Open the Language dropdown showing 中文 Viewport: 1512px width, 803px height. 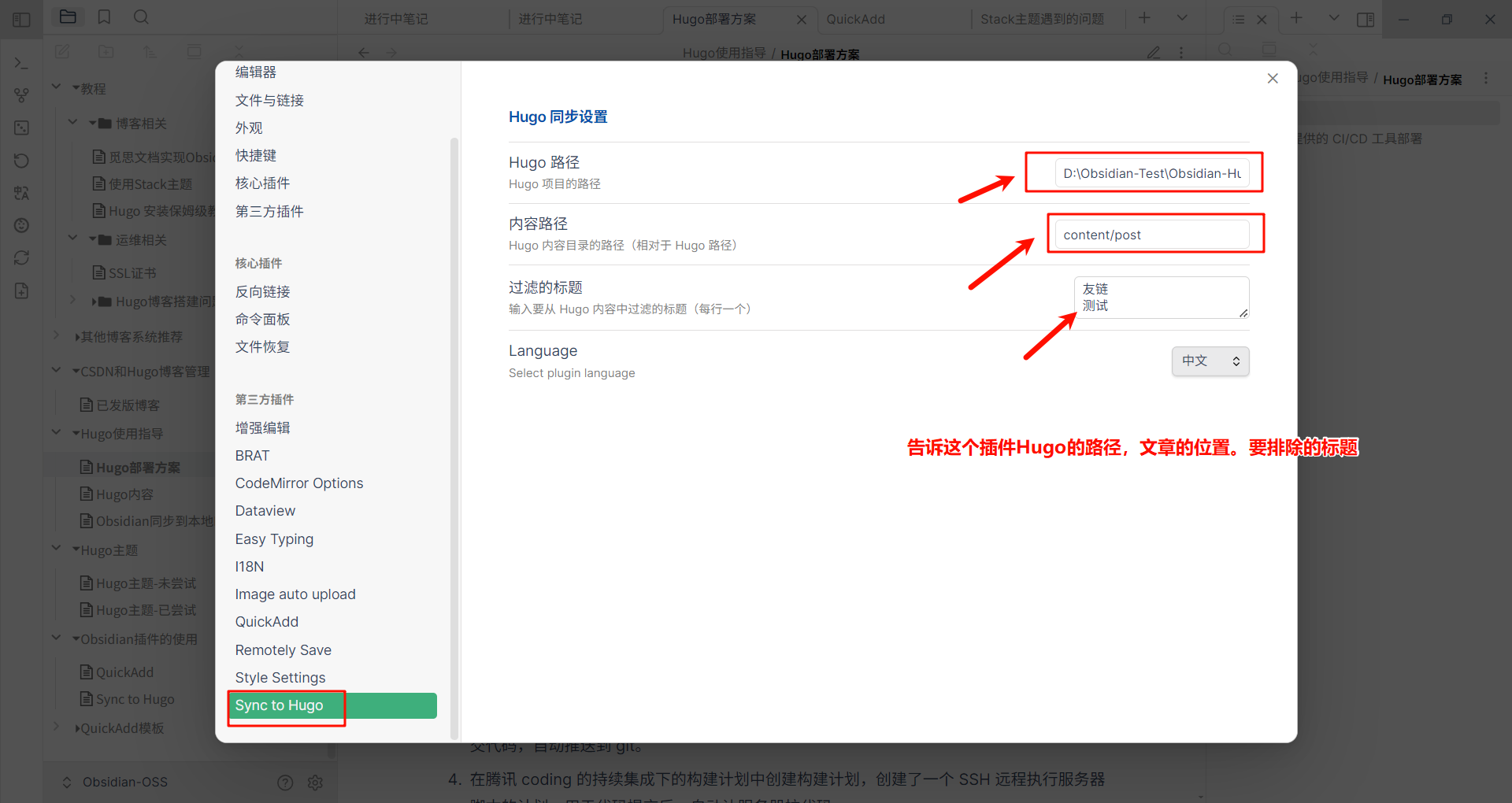(1210, 361)
